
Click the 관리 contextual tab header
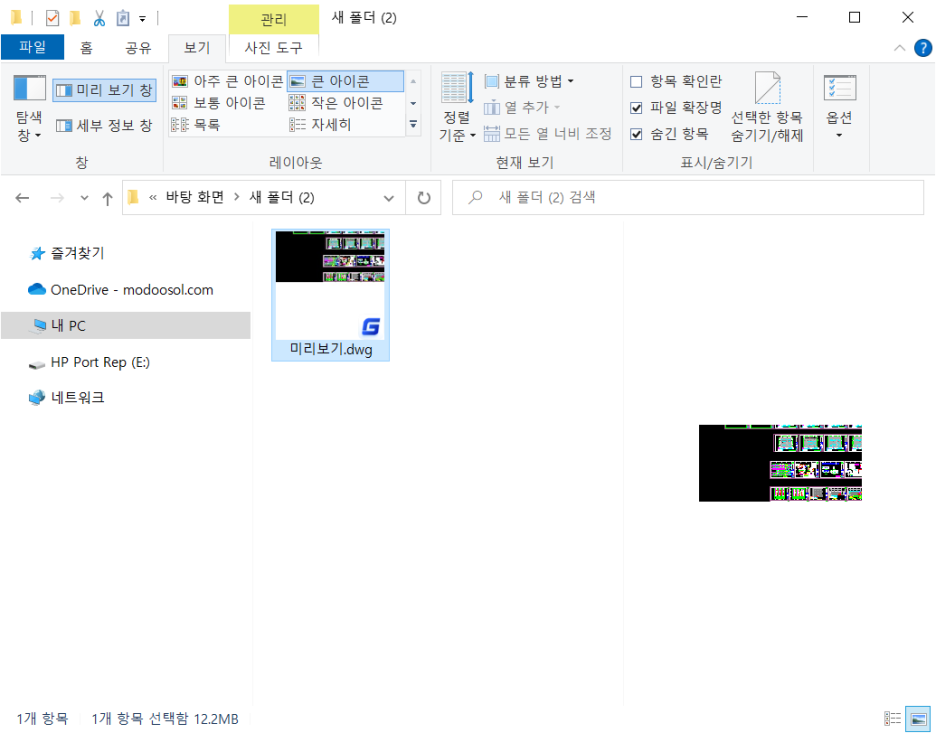273,19
